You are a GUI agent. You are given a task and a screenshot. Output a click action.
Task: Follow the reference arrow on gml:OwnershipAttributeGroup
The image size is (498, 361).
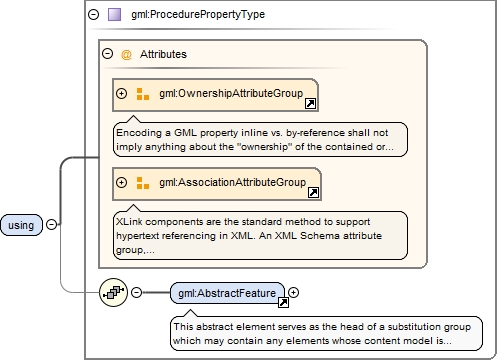(x=310, y=104)
